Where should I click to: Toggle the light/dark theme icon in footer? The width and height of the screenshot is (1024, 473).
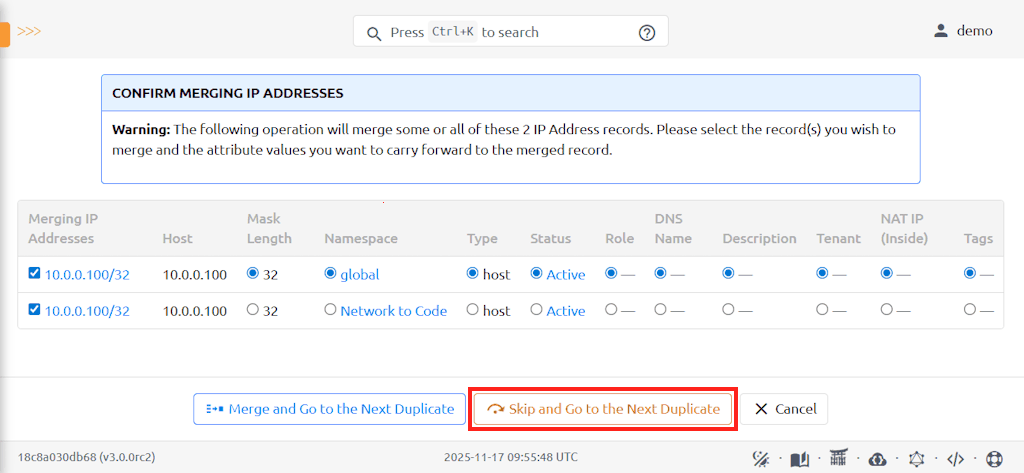click(760, 459)
